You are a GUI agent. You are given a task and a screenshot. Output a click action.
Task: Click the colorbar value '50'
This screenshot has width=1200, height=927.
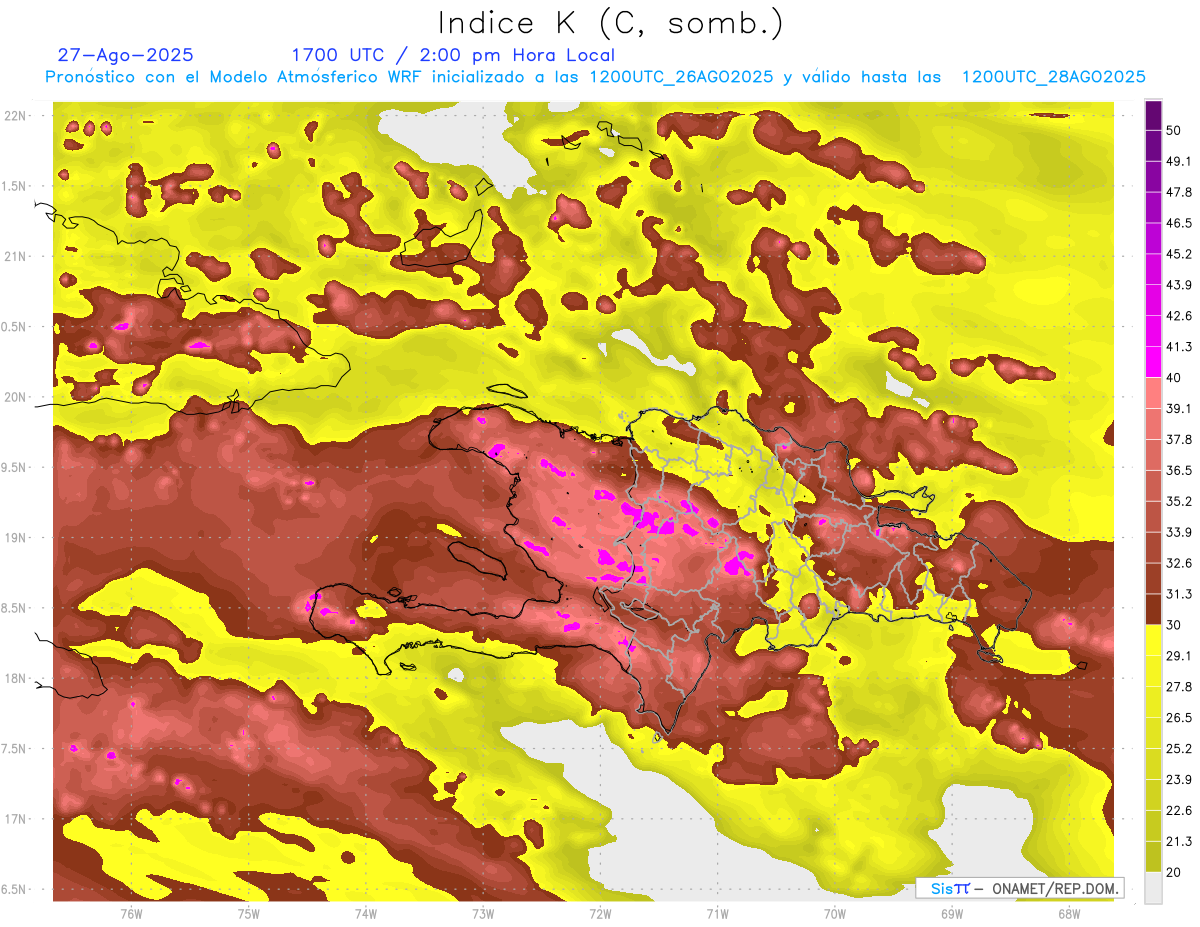coord(1174,131)
